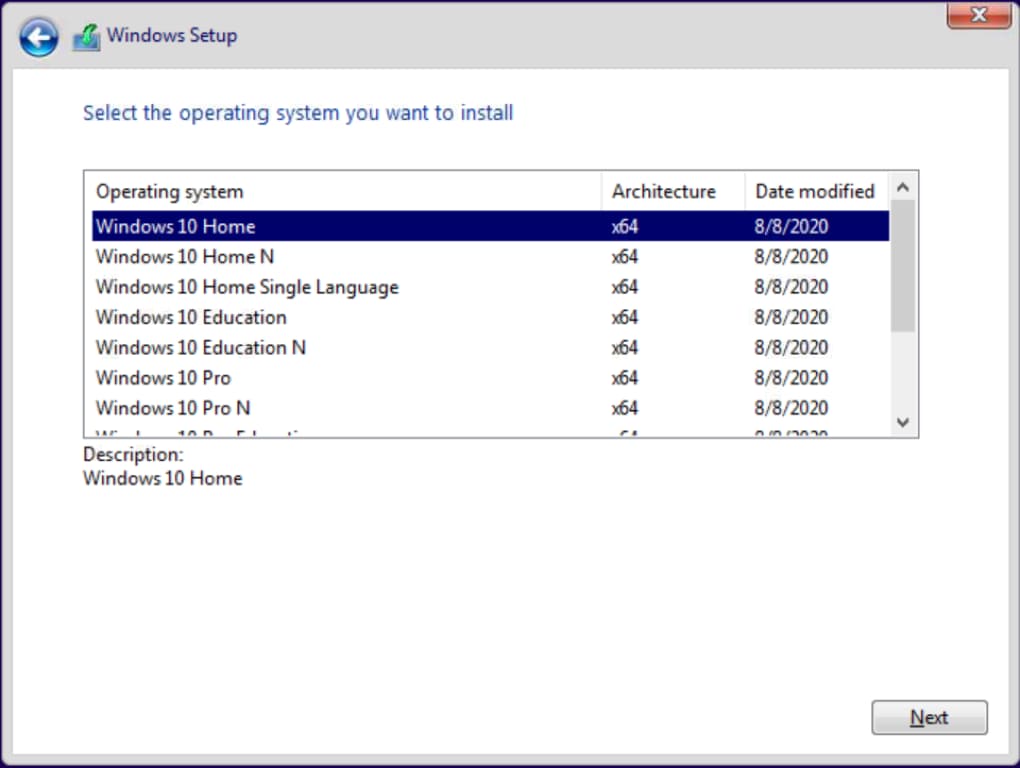Click the Windows Setup title icon
The width and height of the screenshot is (1020, 768).
87,38
